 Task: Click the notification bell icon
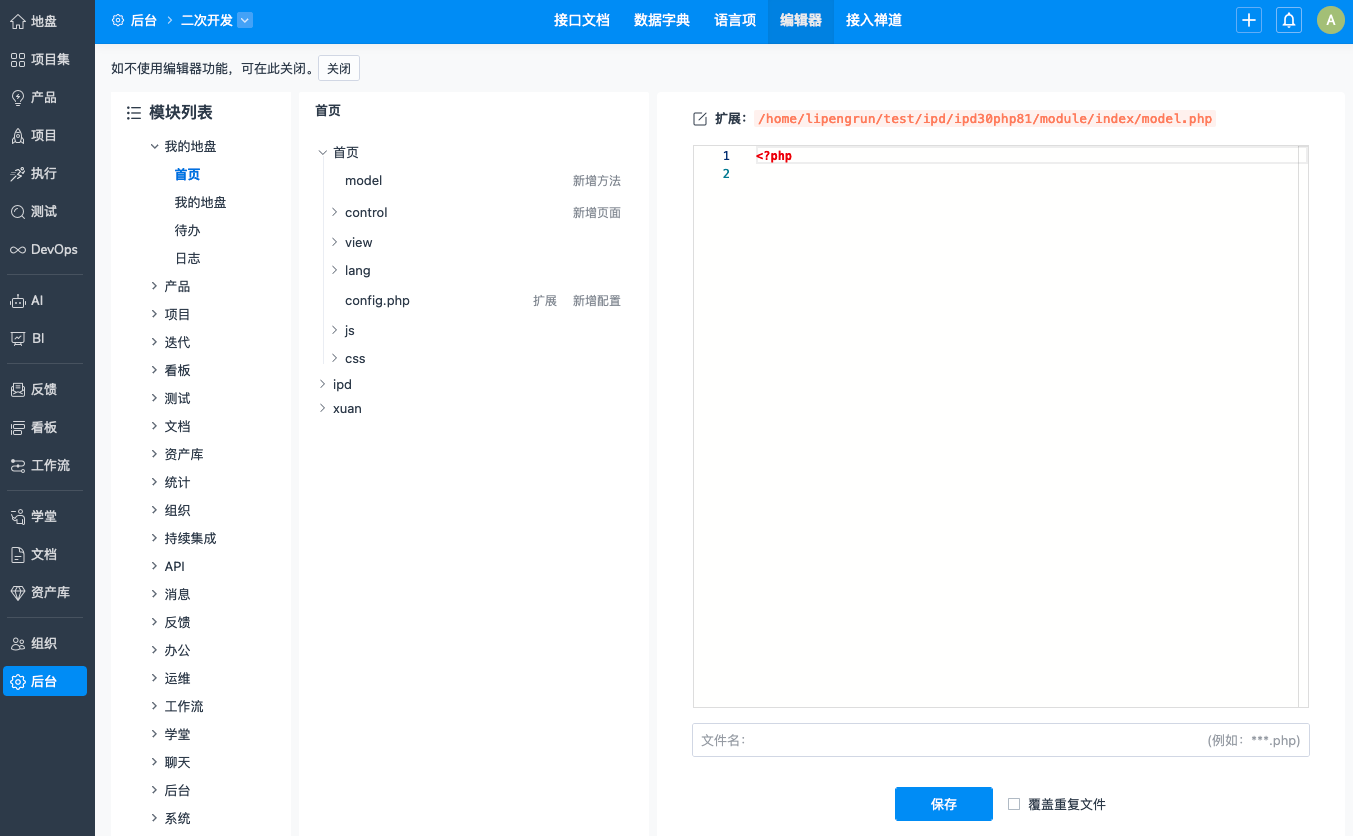pos(1289,20)
